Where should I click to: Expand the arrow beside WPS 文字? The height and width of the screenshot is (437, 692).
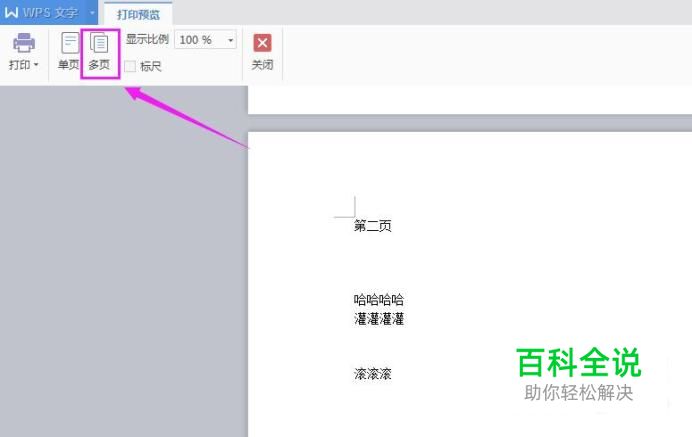pyautogui.click(x=92, y=12)
